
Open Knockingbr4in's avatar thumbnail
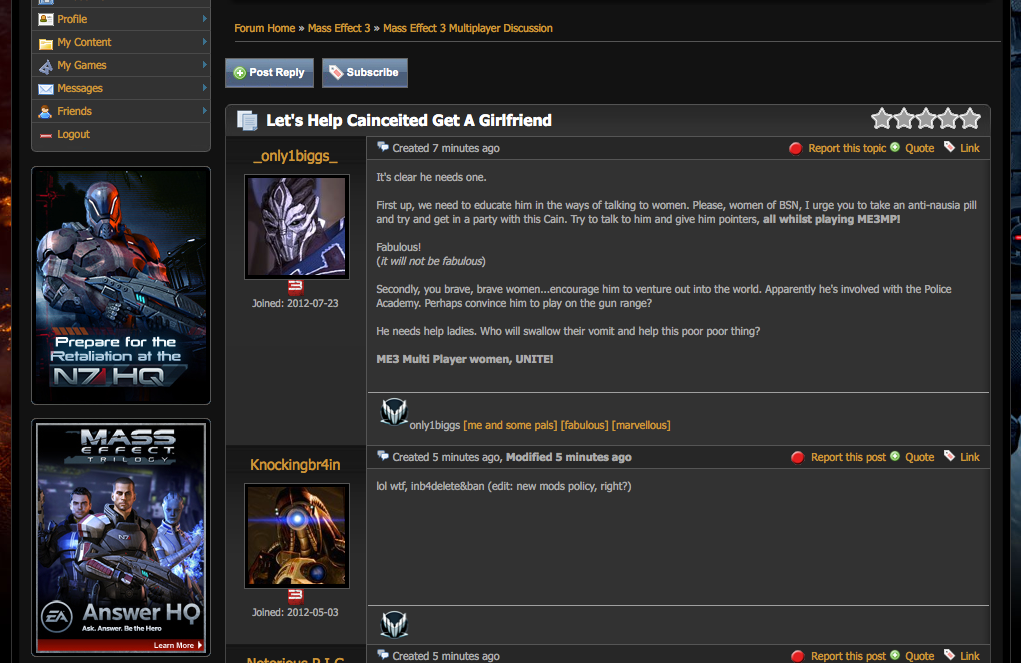(x=297, y=535)
